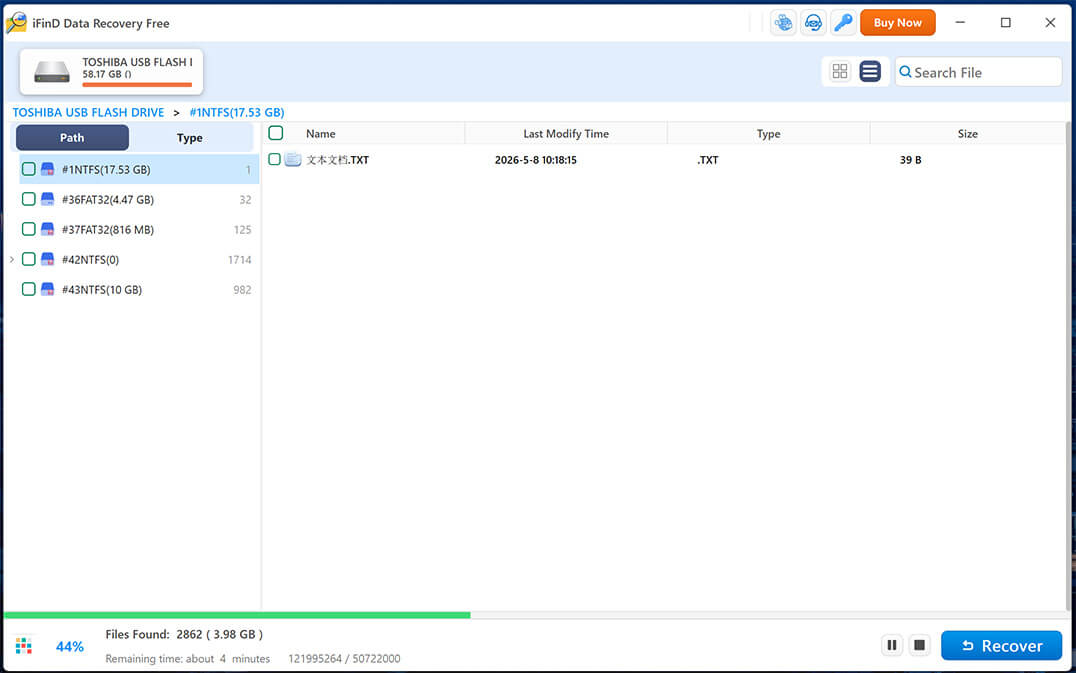The height and width of the screenshot is (673, 1076).
Task: Click the file icon of 文本文档.TXT
Action: click(293, 160)
